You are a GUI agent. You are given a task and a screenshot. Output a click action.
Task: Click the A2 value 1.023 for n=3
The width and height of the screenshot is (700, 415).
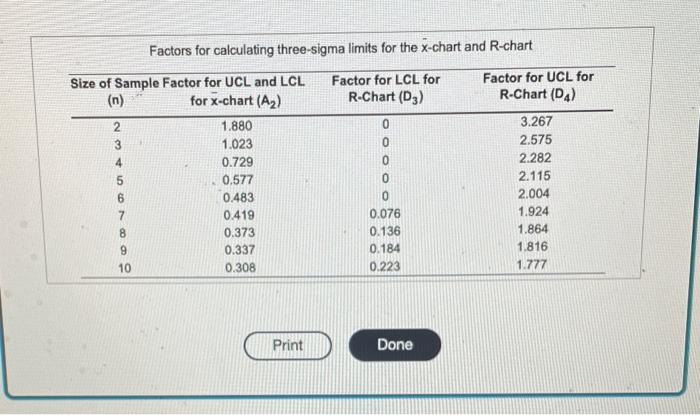237,144
